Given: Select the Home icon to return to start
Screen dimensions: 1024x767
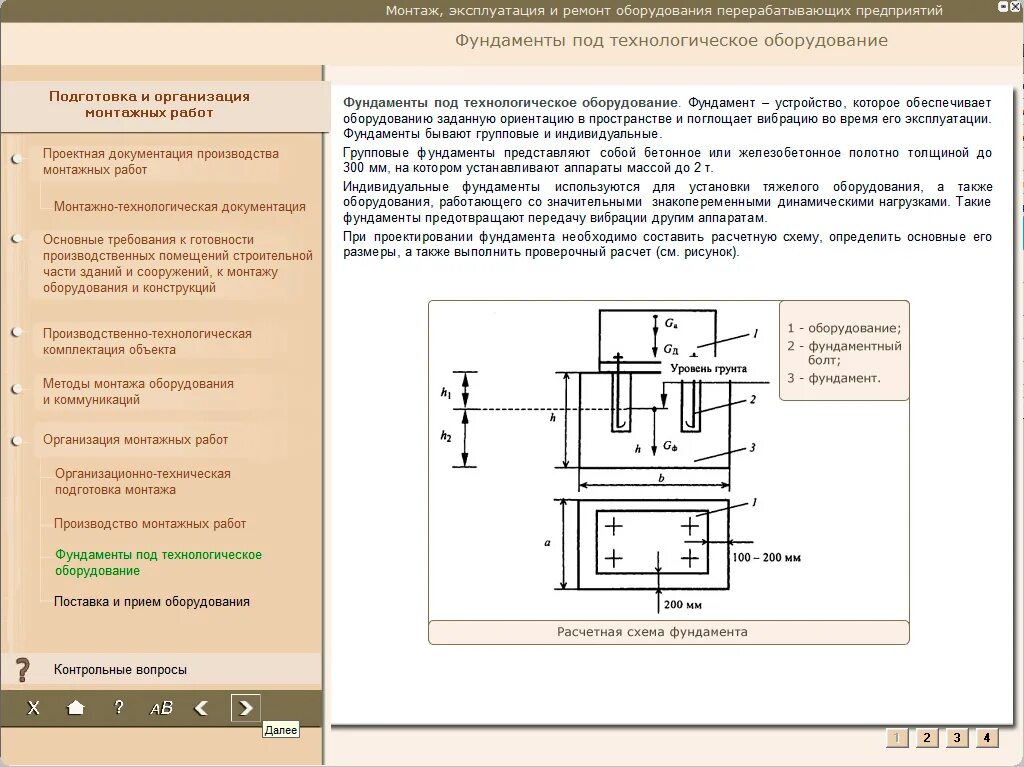Looking at the screenshot, I should (76, 707).
